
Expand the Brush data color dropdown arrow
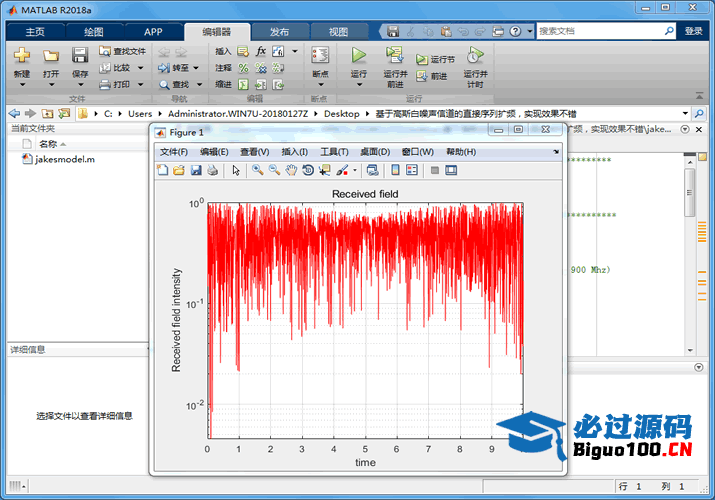(355, 170)
